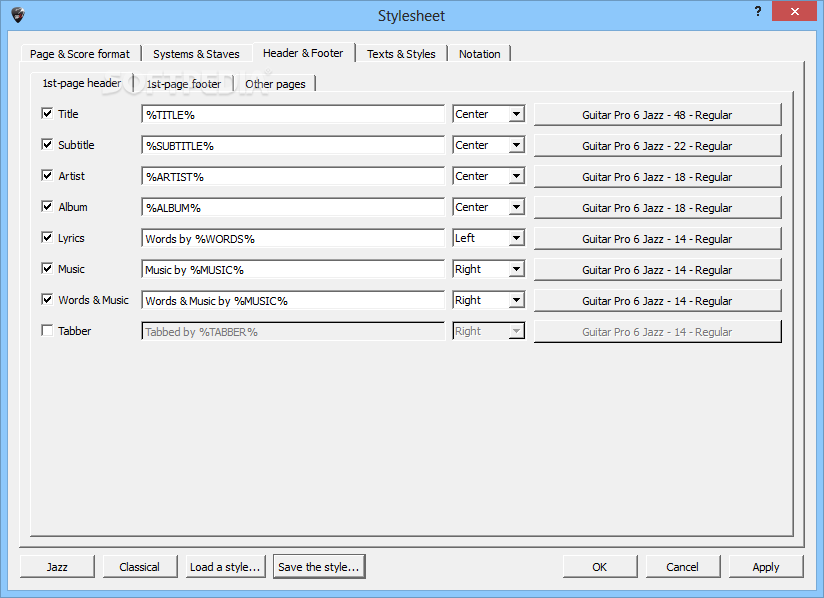Open the Lyrics alignment dropdown set to Left
The height and width of the screenshot is (598, 824).
(489, 238)
